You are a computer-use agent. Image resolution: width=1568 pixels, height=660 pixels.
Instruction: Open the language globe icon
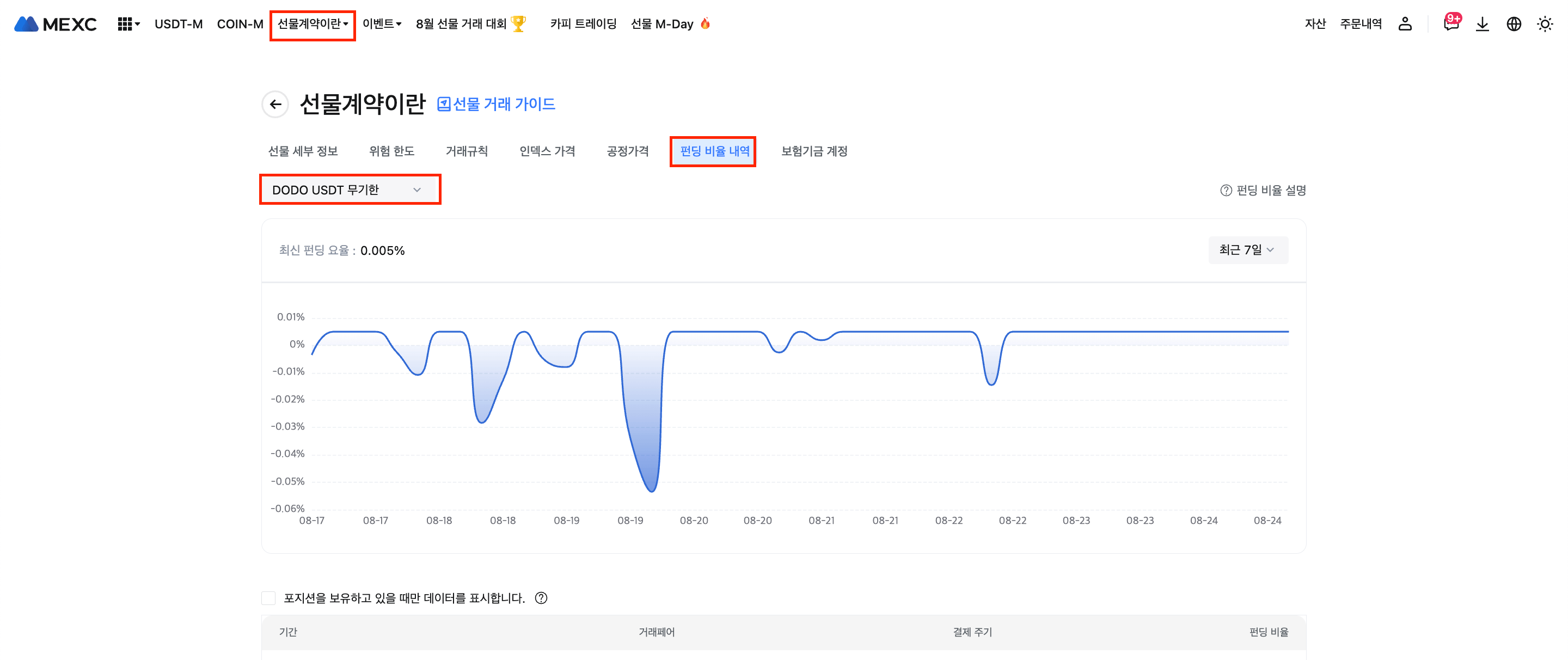1514,25
